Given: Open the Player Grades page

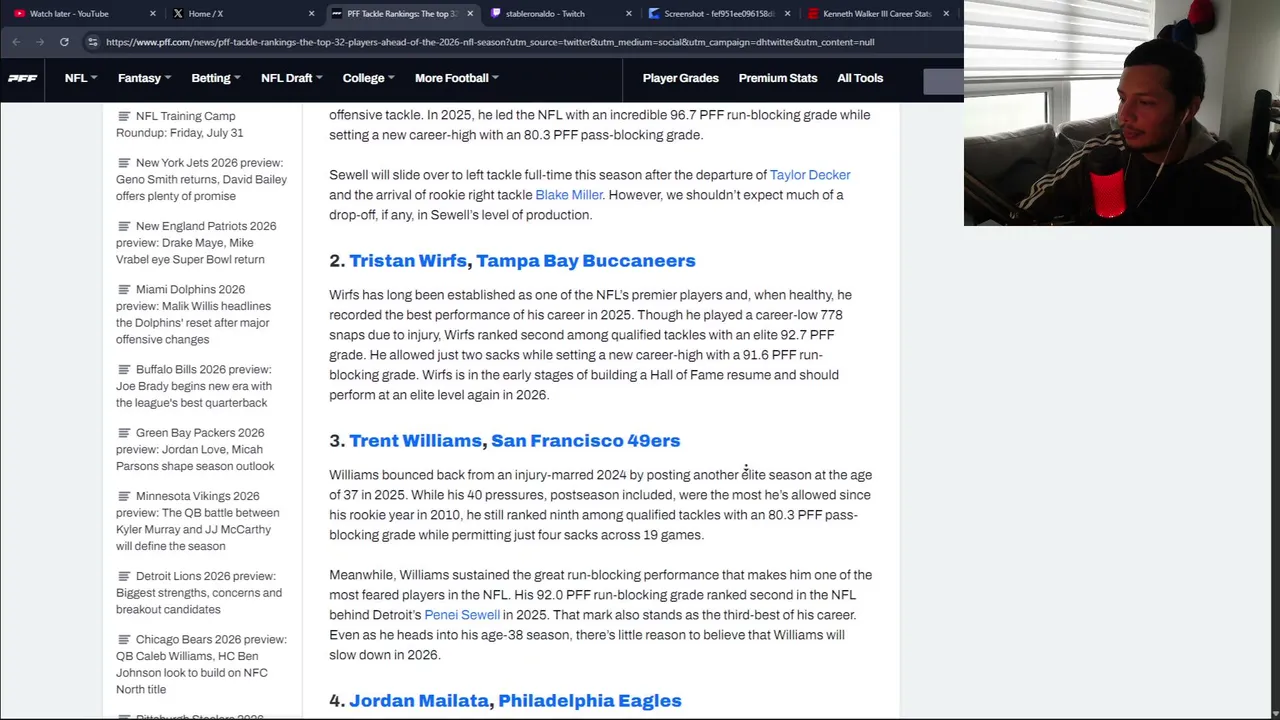Looking at the screenshot, I should coord(681,78).
